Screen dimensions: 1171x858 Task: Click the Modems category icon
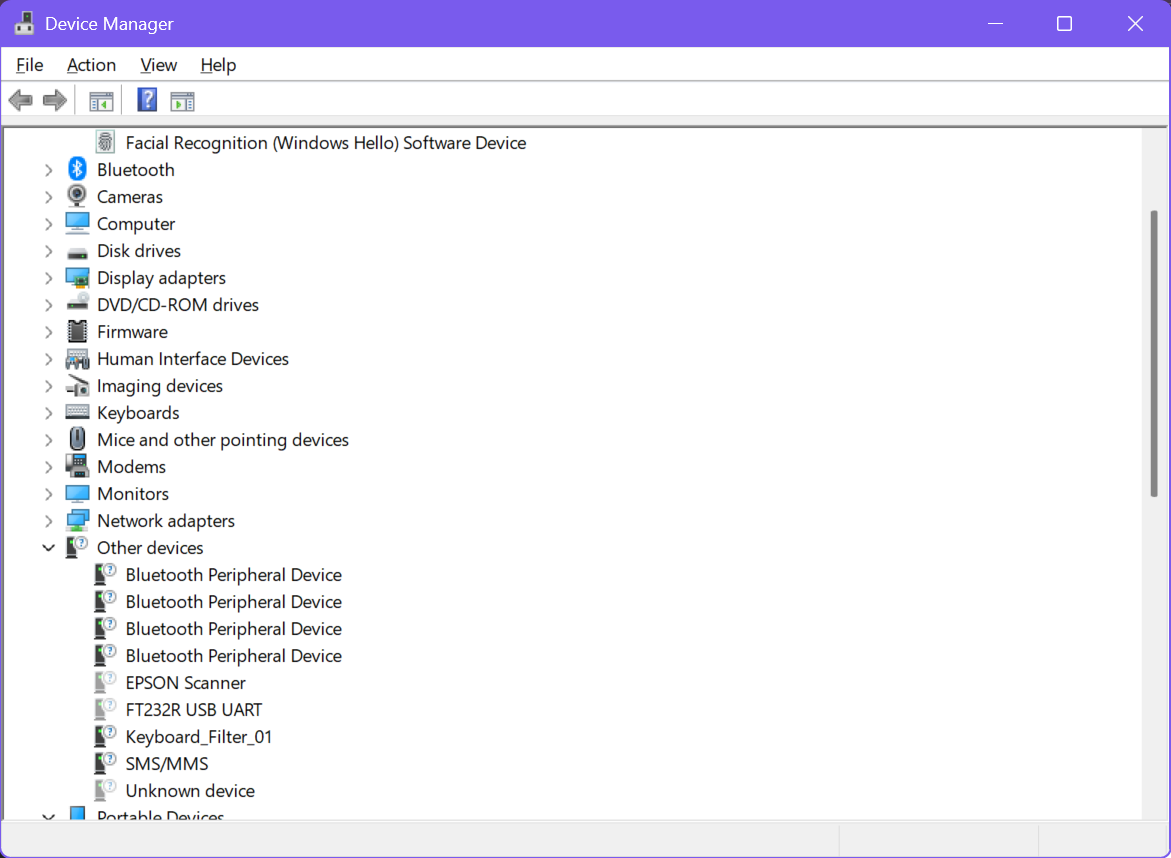point(77,466)
